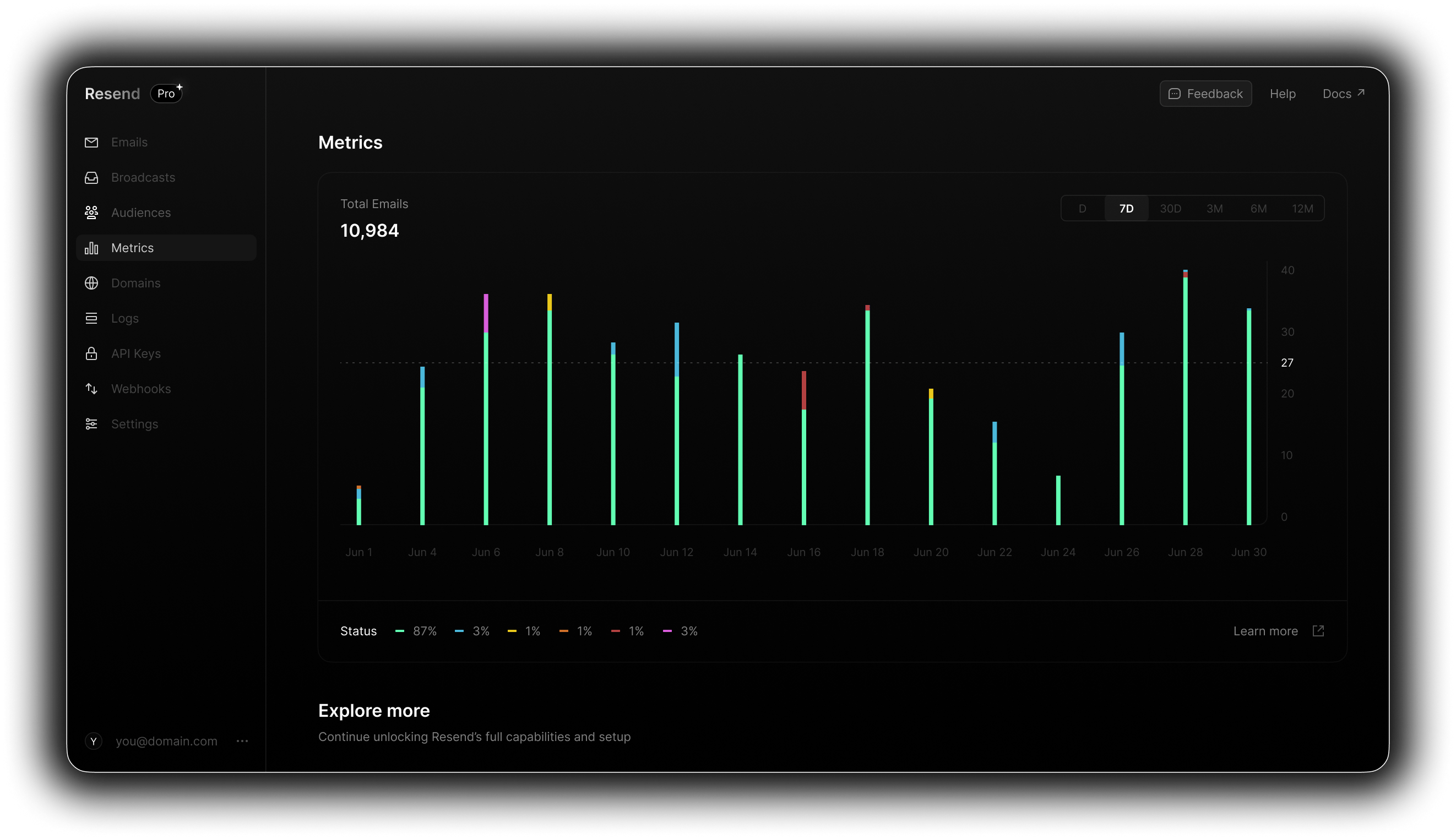Click the Audiences icon in sidebar
The height and width of the screenshot is (839, 1456).
coord(92,212)
